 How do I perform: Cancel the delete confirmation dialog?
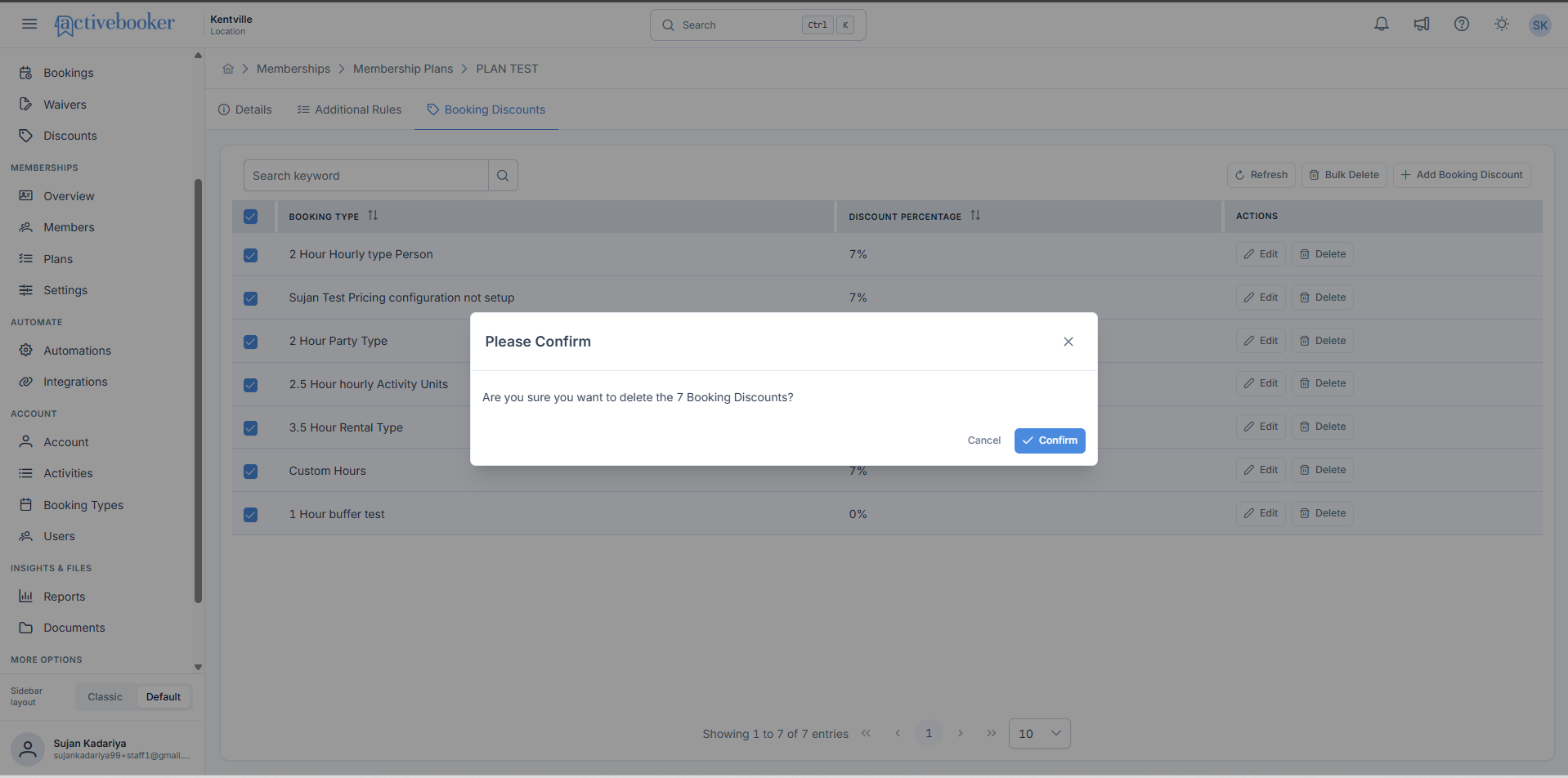(984, 440)
